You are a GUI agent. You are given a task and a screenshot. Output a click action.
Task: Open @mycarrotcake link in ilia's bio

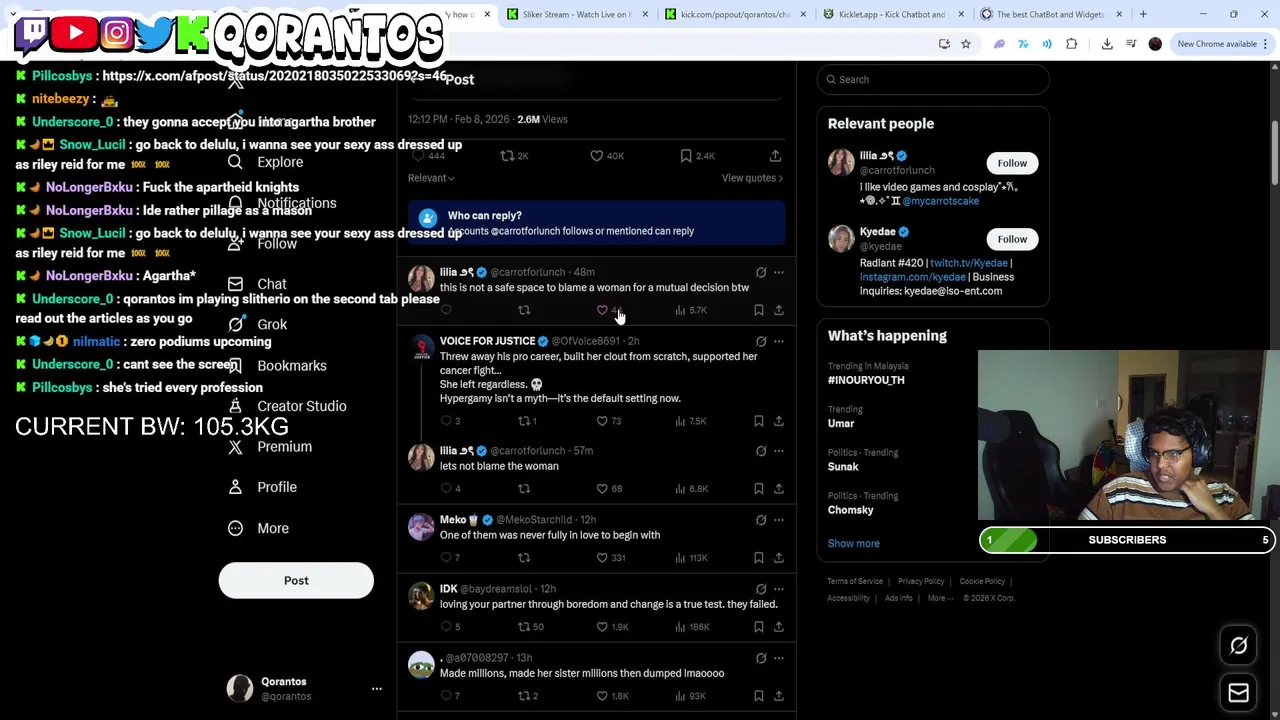point(941,201)
